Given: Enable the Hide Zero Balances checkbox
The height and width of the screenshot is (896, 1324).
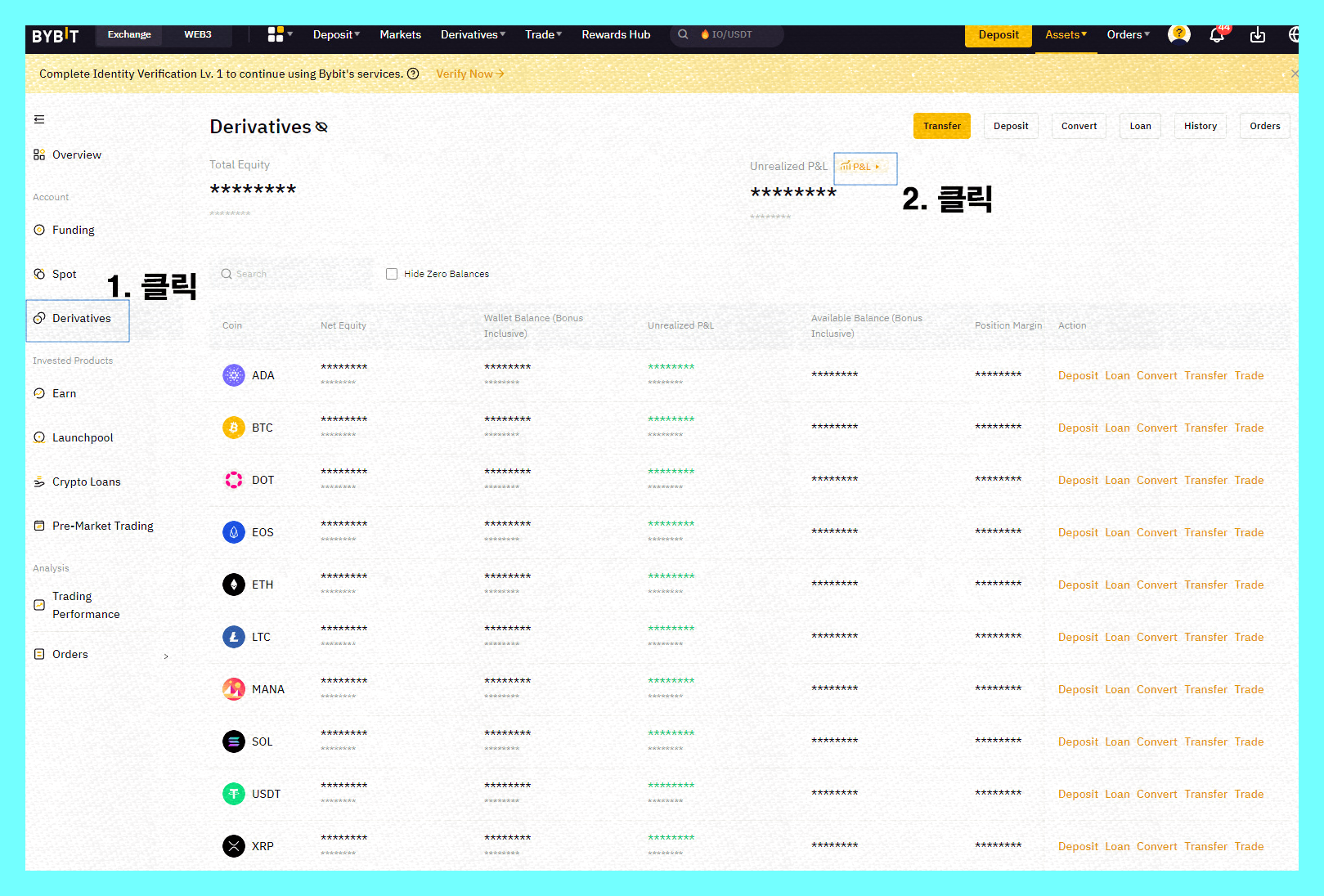Looking at the screenshot, I should (392, 274).
